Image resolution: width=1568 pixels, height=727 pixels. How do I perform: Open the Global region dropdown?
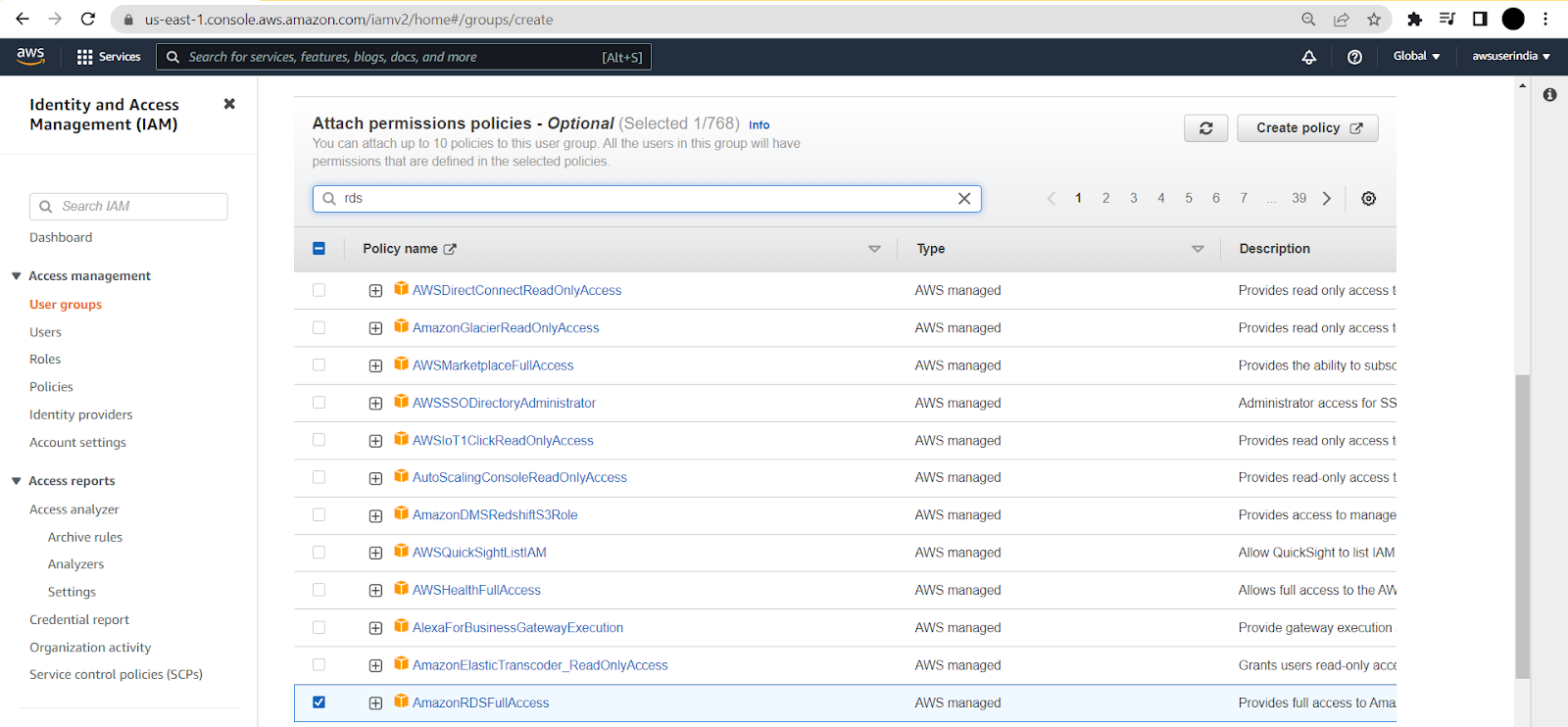pyautogui.click(x=1416, y=57)
